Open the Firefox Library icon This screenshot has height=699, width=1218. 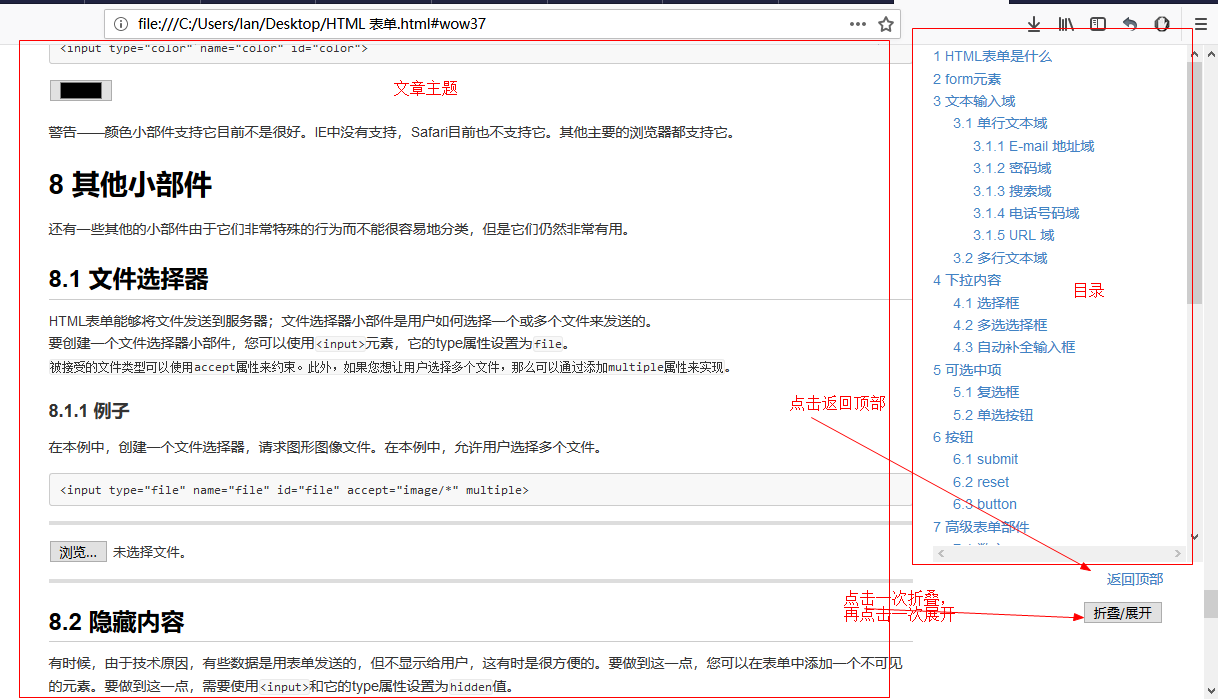[1066, 24]
